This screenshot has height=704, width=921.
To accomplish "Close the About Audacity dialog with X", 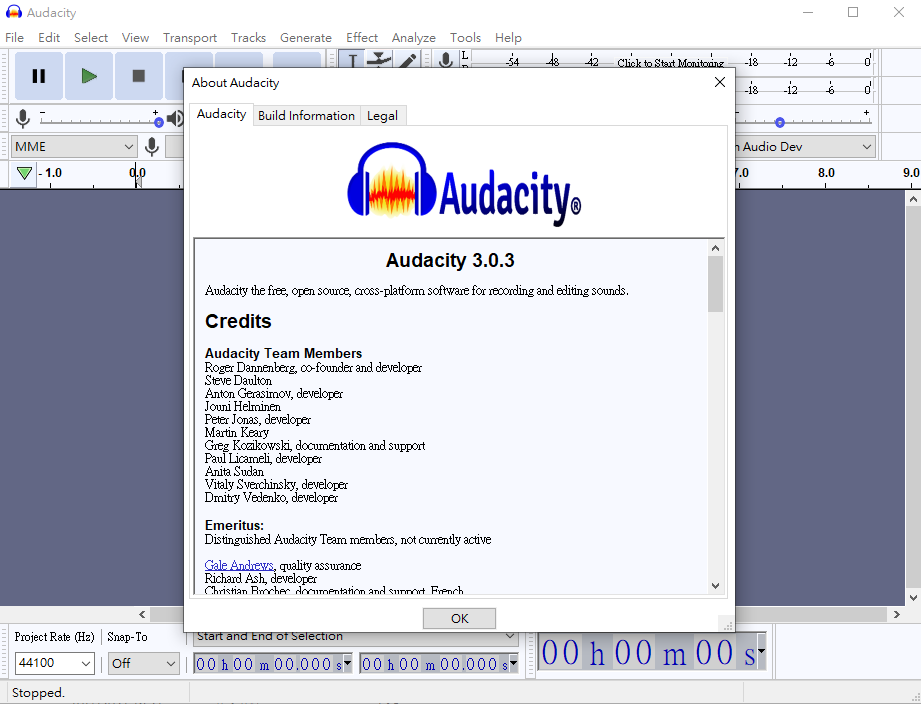I will pyautogui.click(x=719, y=82).
